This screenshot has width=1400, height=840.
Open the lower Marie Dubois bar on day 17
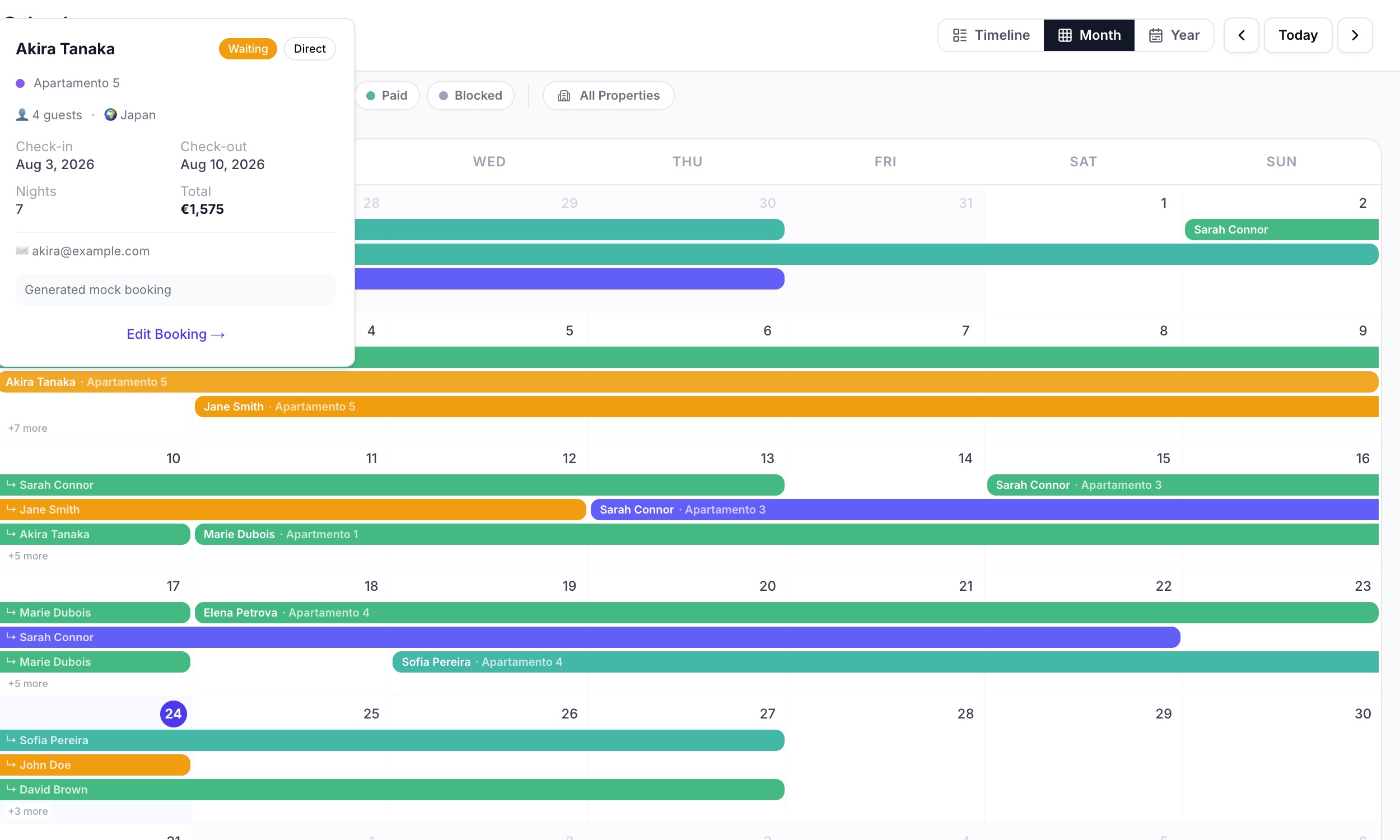pos(95,662)
